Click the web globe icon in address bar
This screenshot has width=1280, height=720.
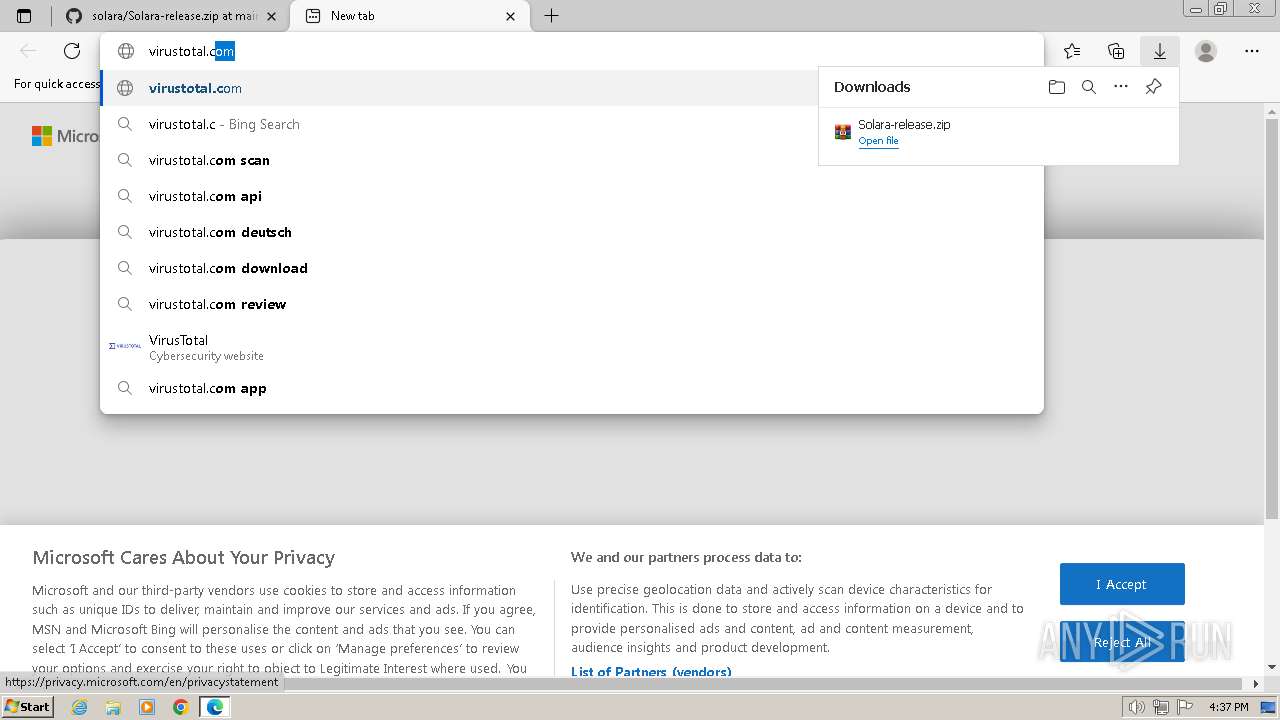[125, 51]
